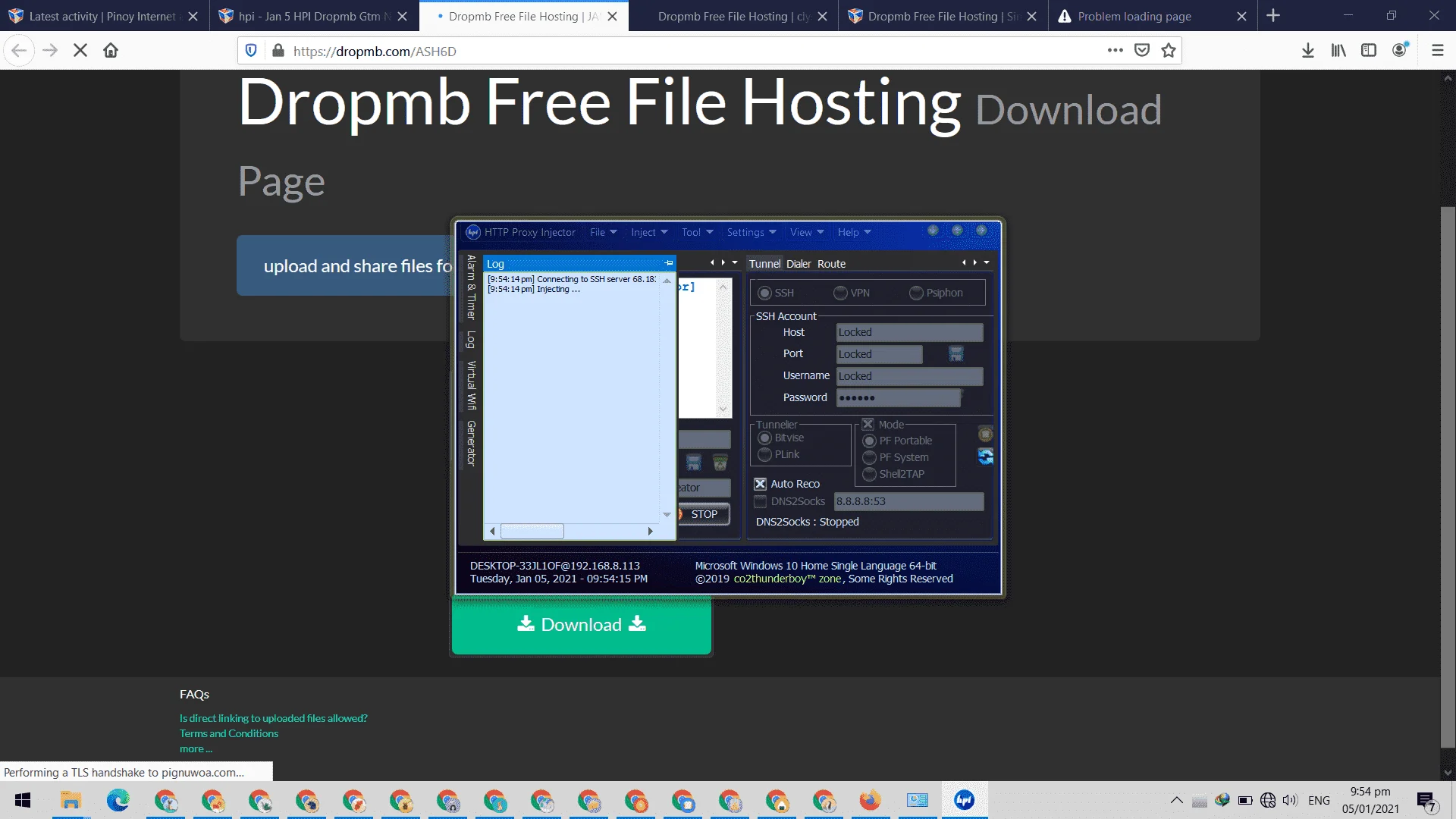Switch to the Route tab
Screen dimensions: 1456x819
coord(831,264)
